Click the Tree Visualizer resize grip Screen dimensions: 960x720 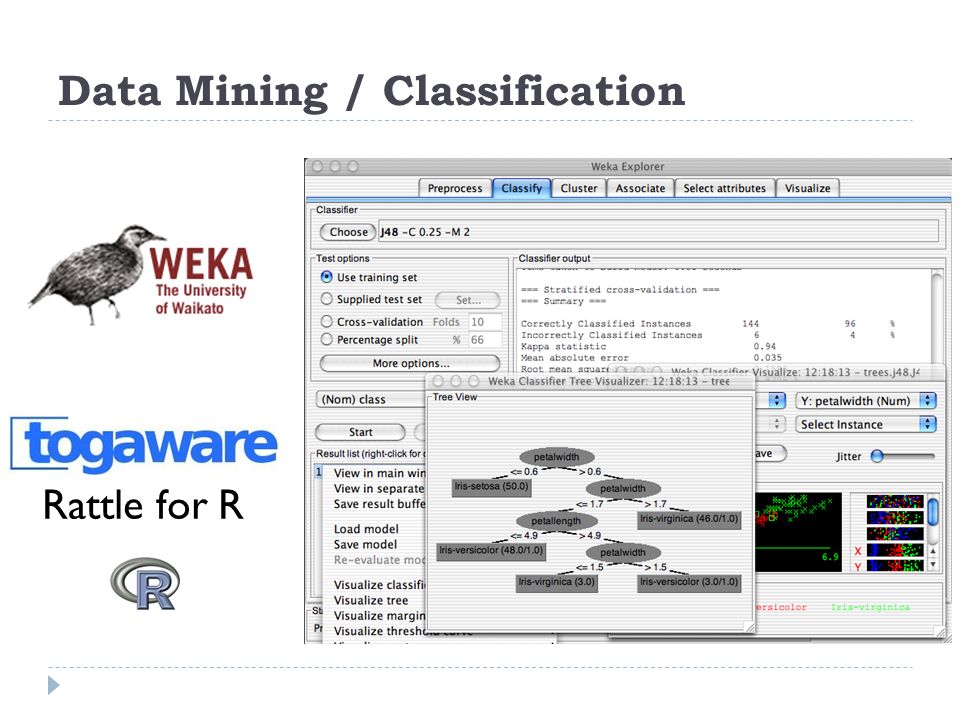click(x=749, y=626)
